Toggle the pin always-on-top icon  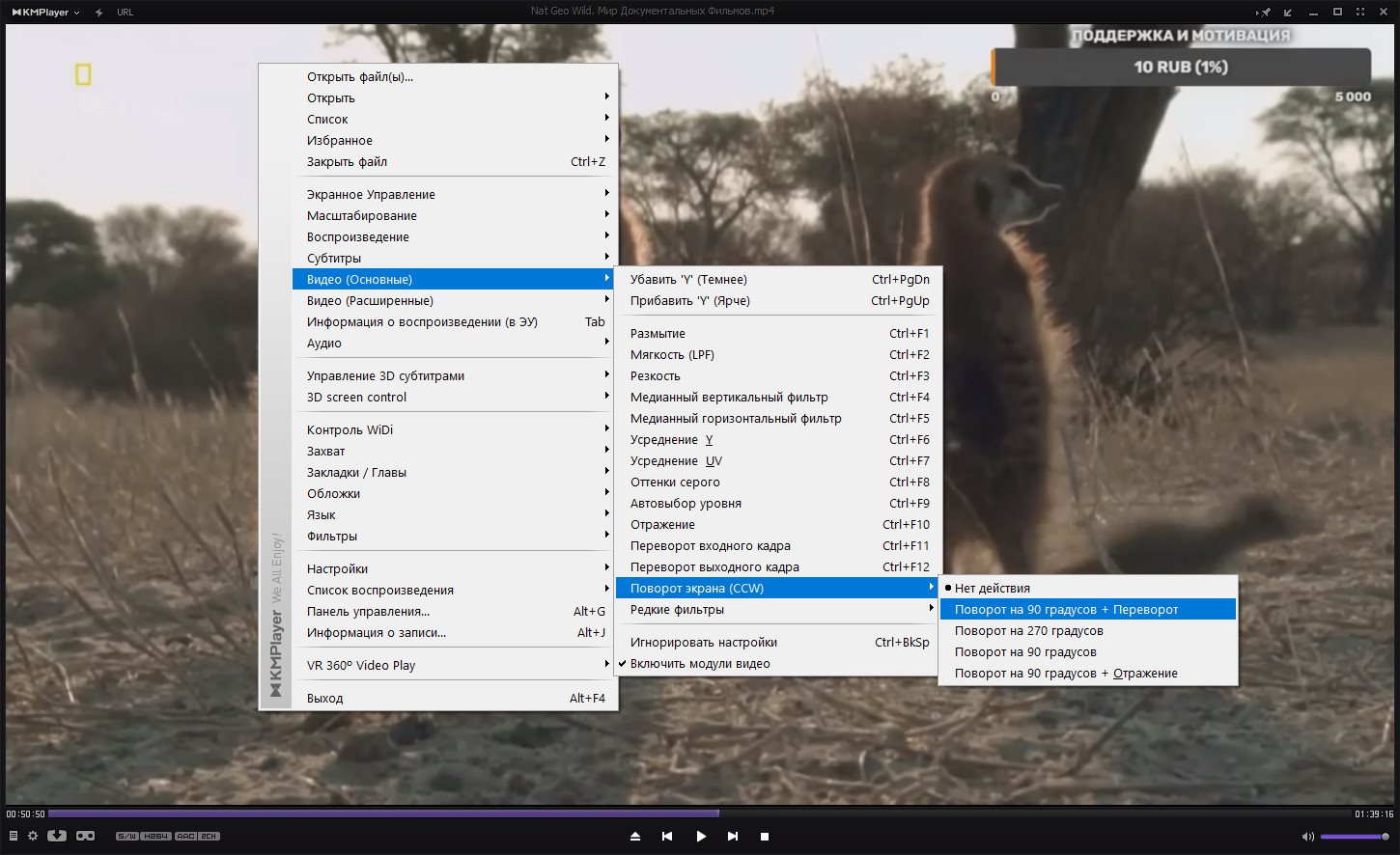point(1265,13)
